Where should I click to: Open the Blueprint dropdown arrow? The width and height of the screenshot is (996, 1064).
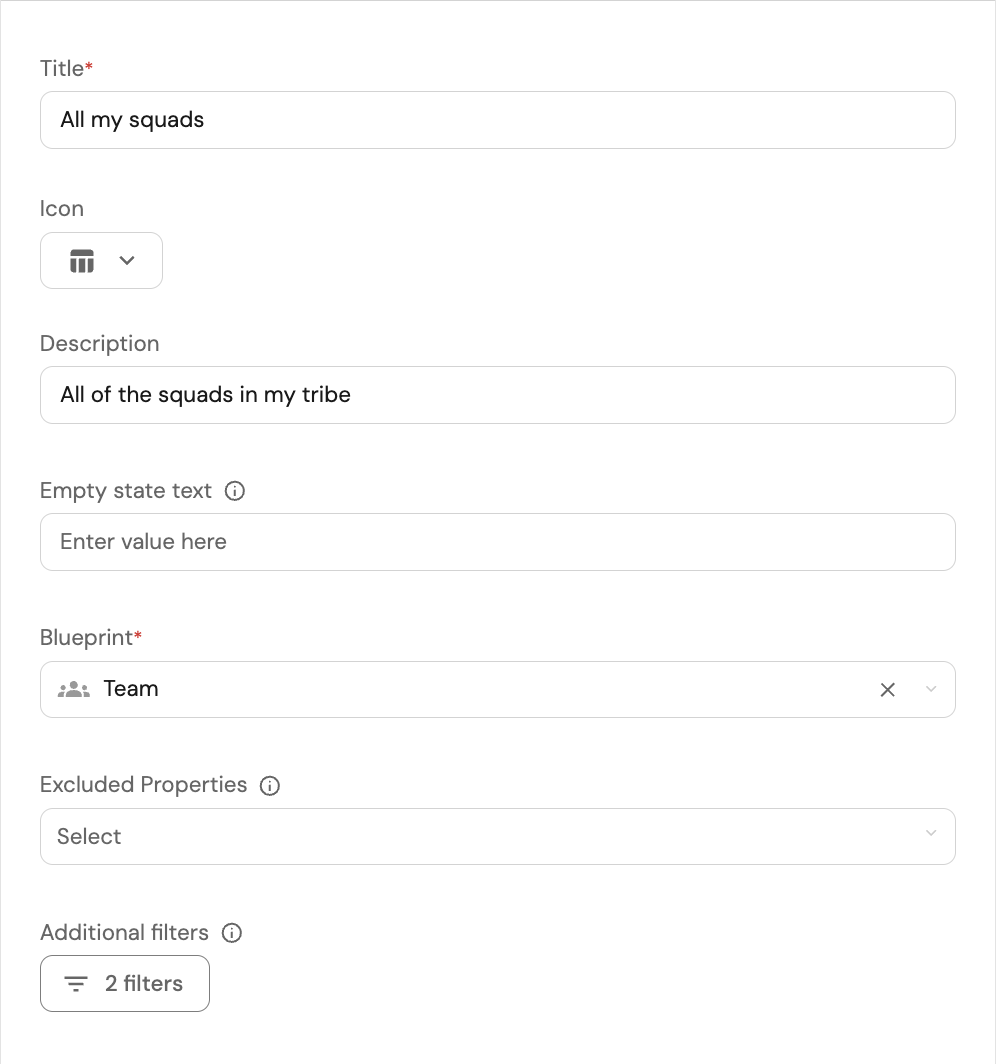(x=931, y=689)
